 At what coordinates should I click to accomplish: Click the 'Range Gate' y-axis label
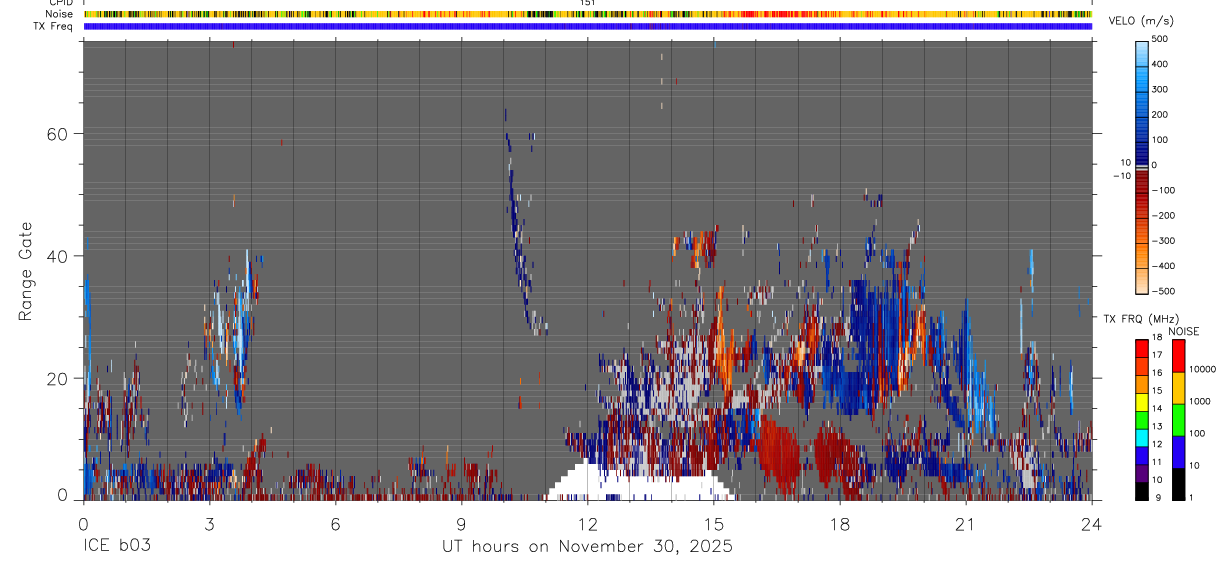click(25, 271)
